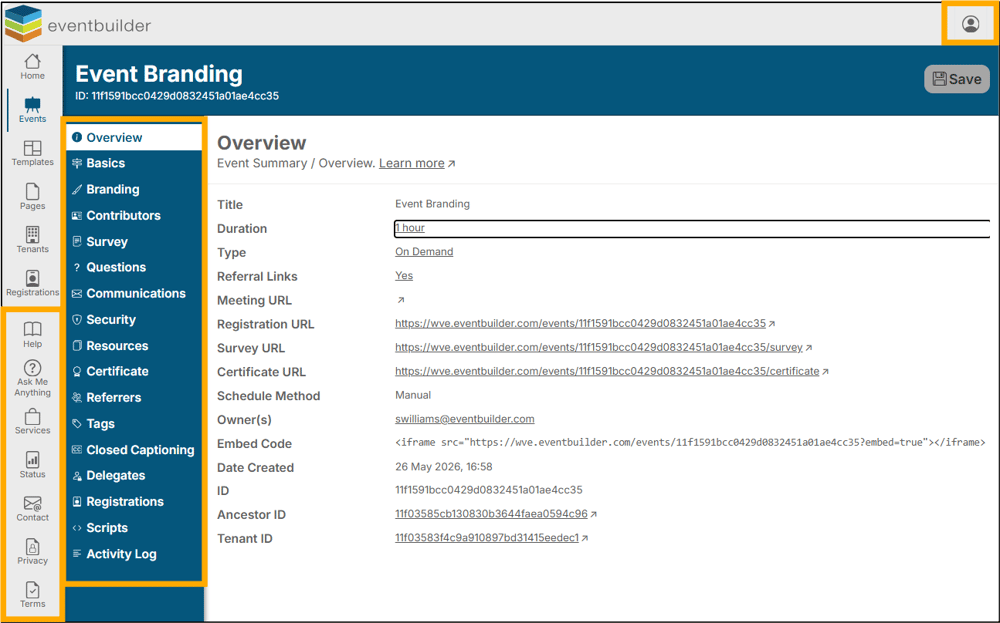This screenshot has height=623, width=1000.
Task: Click the ID value in overview table
Action: 489,490
